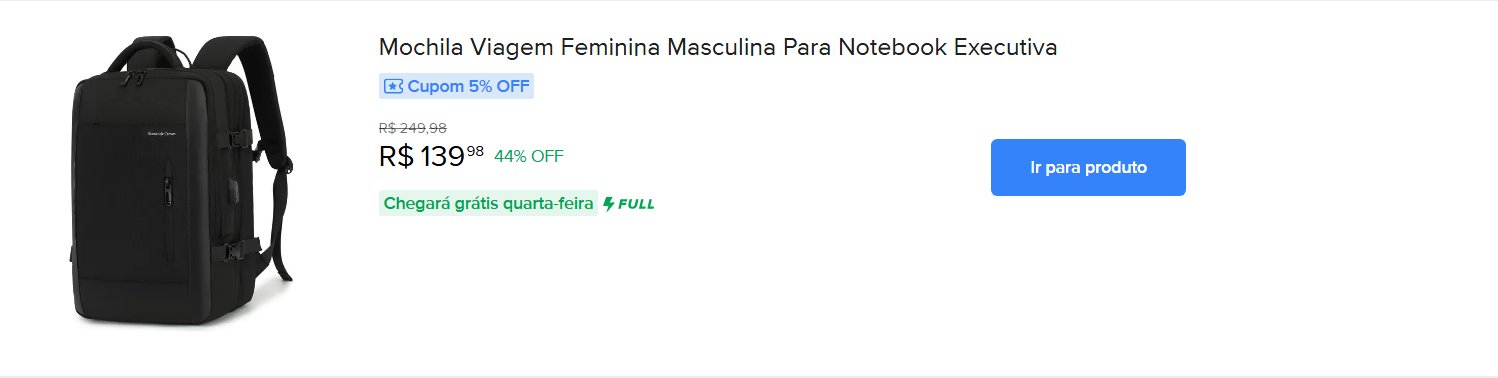Click the green lightning bolt icon

(608, 204)
